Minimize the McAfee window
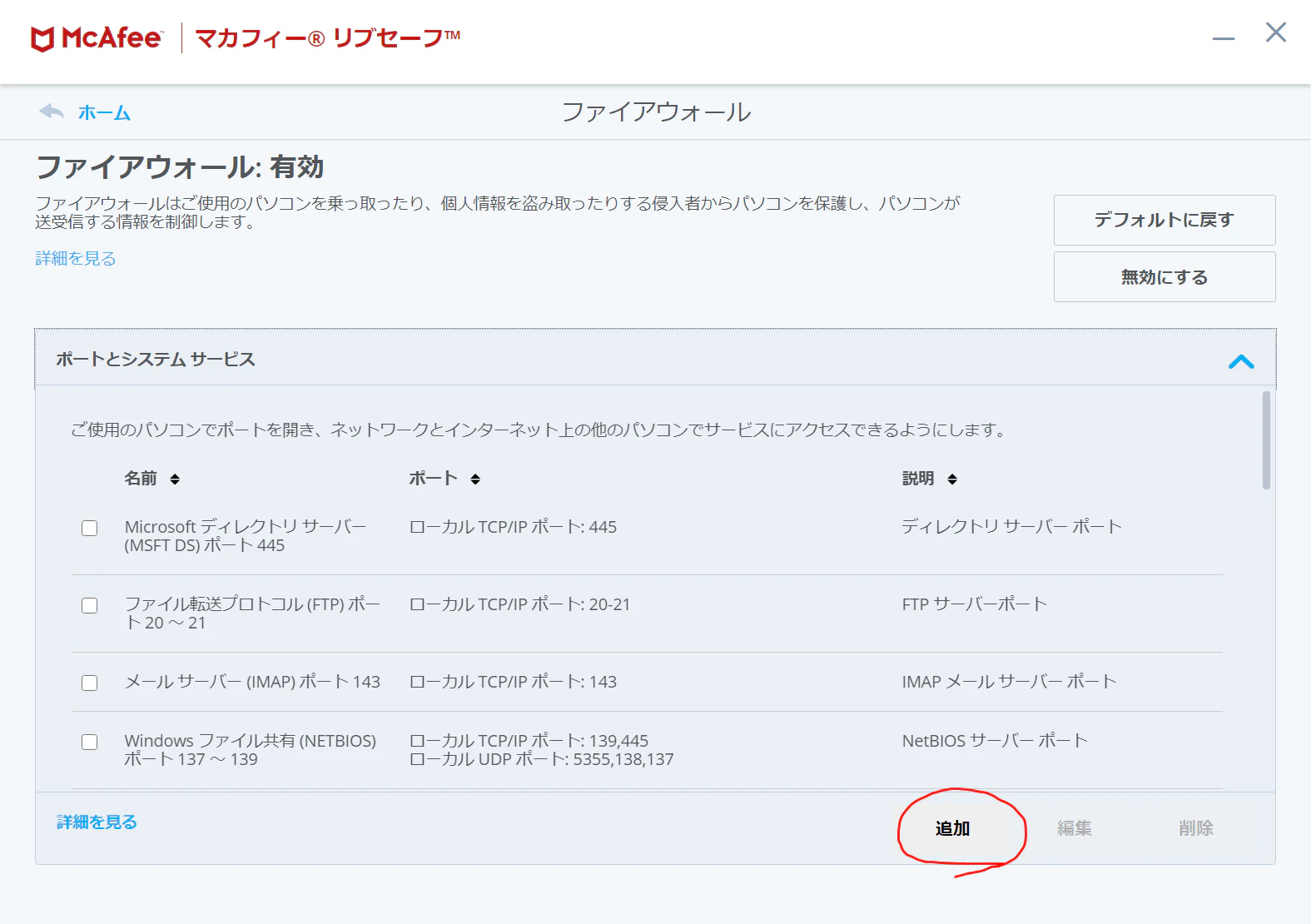Viewport: 1311px width, 924px height. pos(1223,38)
